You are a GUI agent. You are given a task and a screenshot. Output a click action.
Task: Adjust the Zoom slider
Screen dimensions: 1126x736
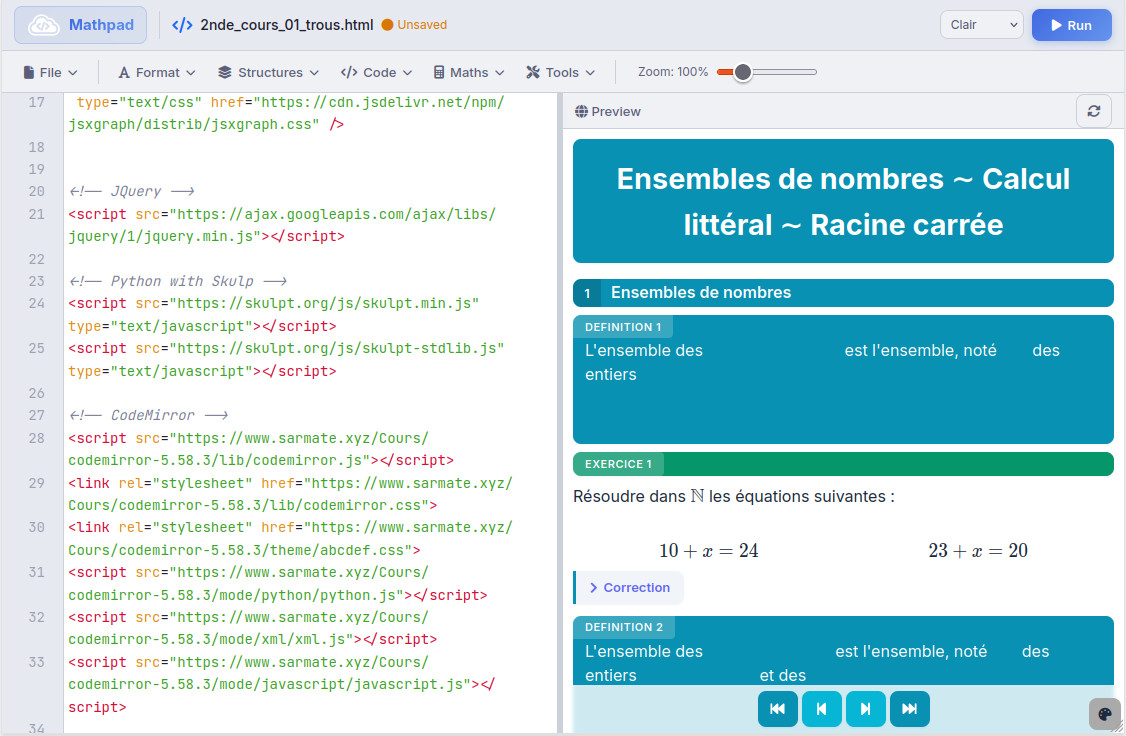click(x=743, y=72)
